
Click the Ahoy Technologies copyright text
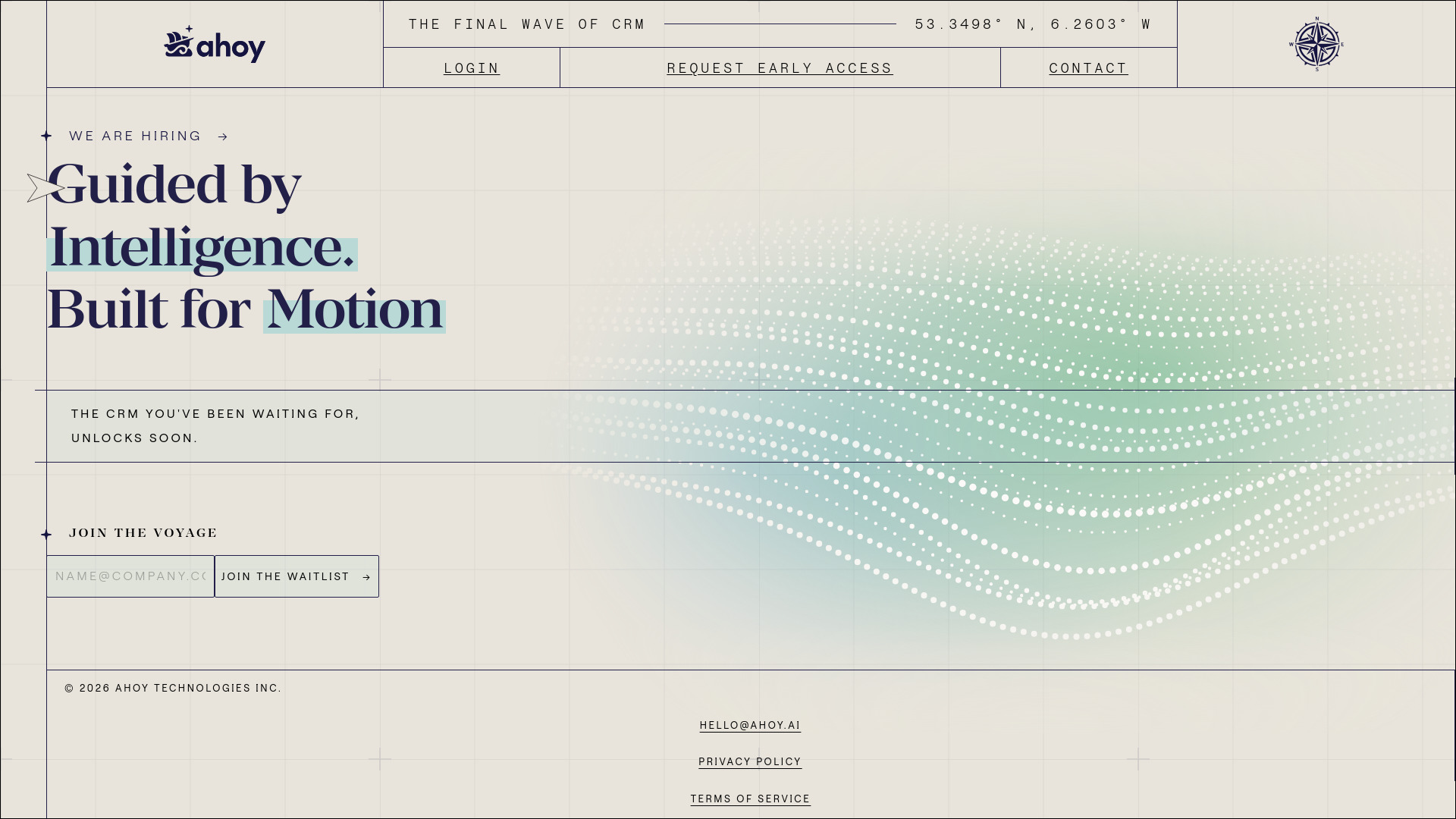(173, 689)
